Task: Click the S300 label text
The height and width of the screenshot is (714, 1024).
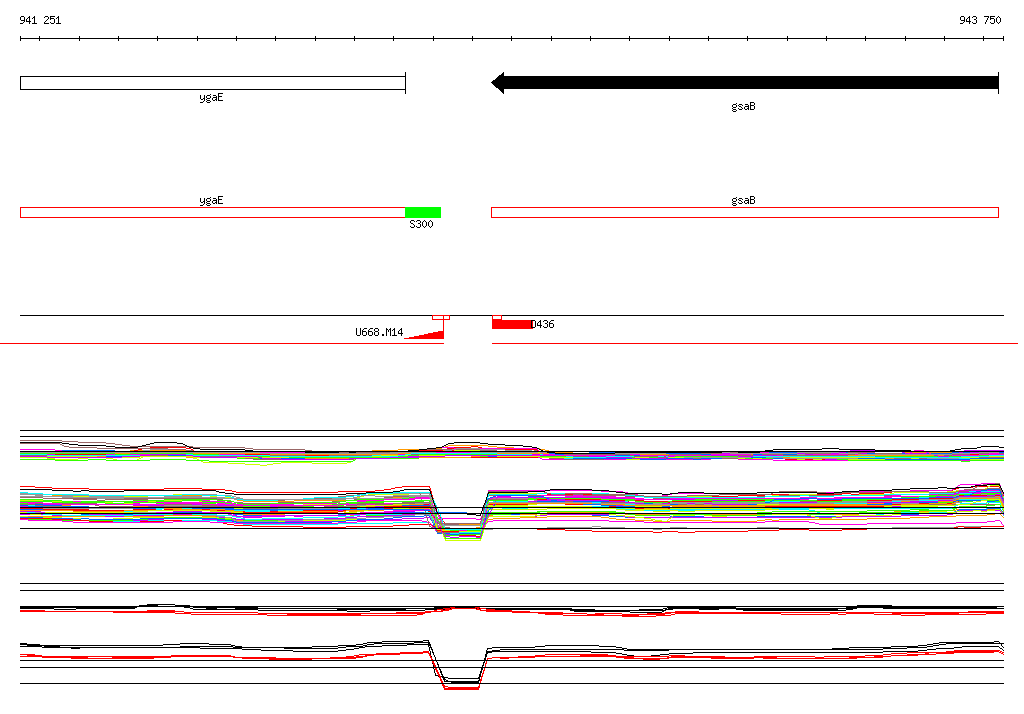Action: [x=421, y=224]
